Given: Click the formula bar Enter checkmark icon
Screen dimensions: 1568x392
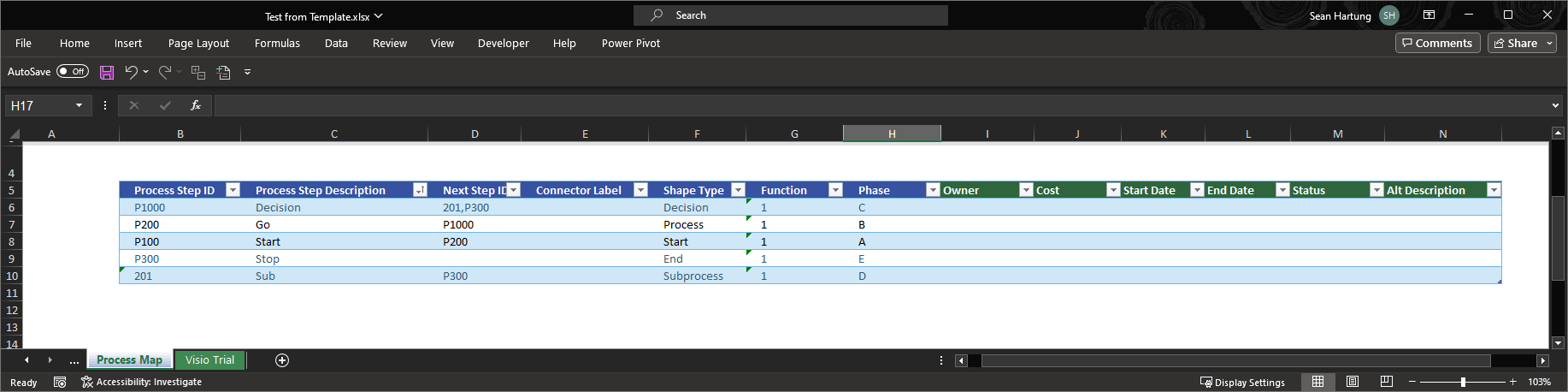Looking at the screenshot, I should click(165, 105).
